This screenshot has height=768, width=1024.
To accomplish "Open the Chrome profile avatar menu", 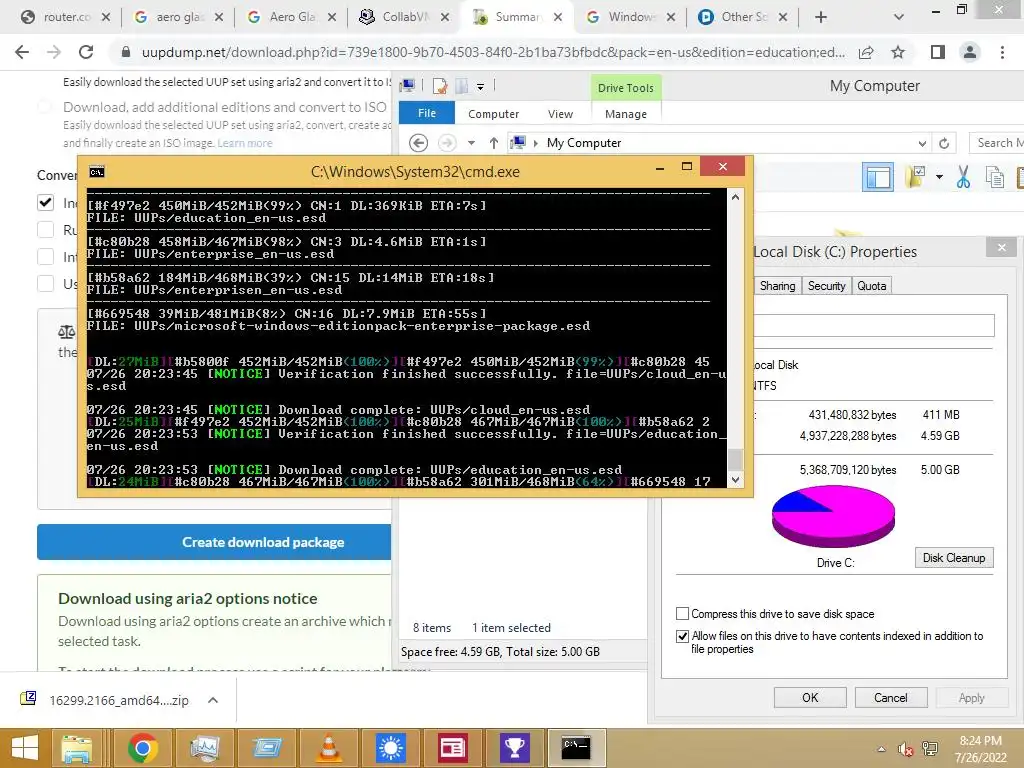I will [x=970, y=52].
